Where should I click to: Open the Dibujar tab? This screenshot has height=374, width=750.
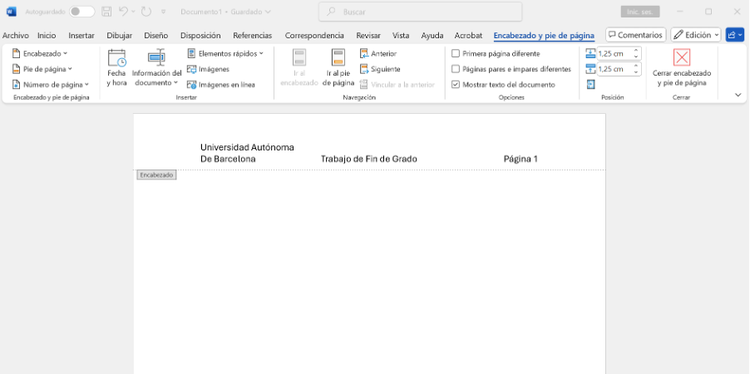[x=119, y=35]
